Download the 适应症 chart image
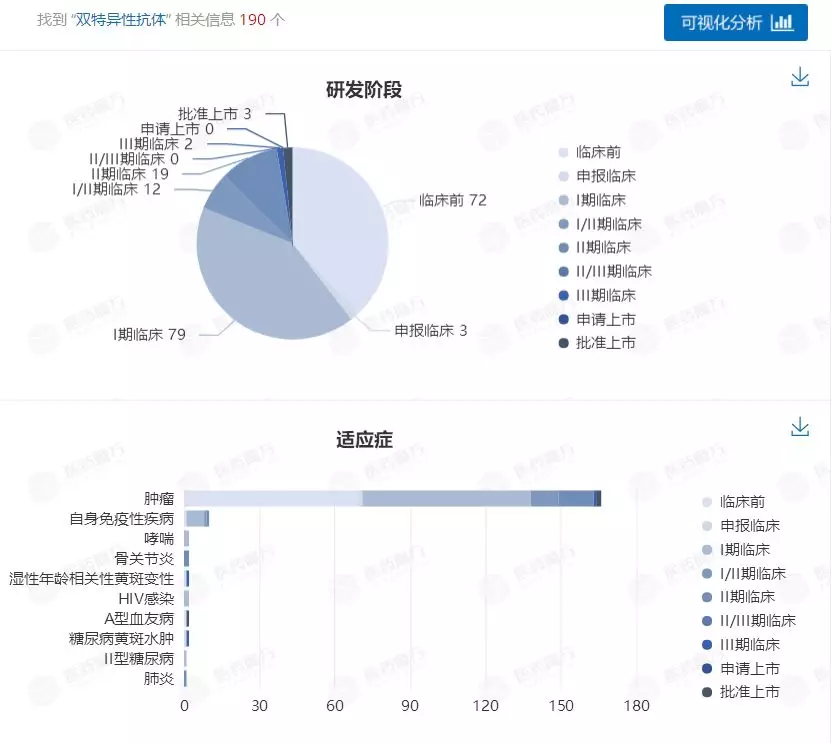The width and height of the screenshot is (831, 743). click(800, 426)
